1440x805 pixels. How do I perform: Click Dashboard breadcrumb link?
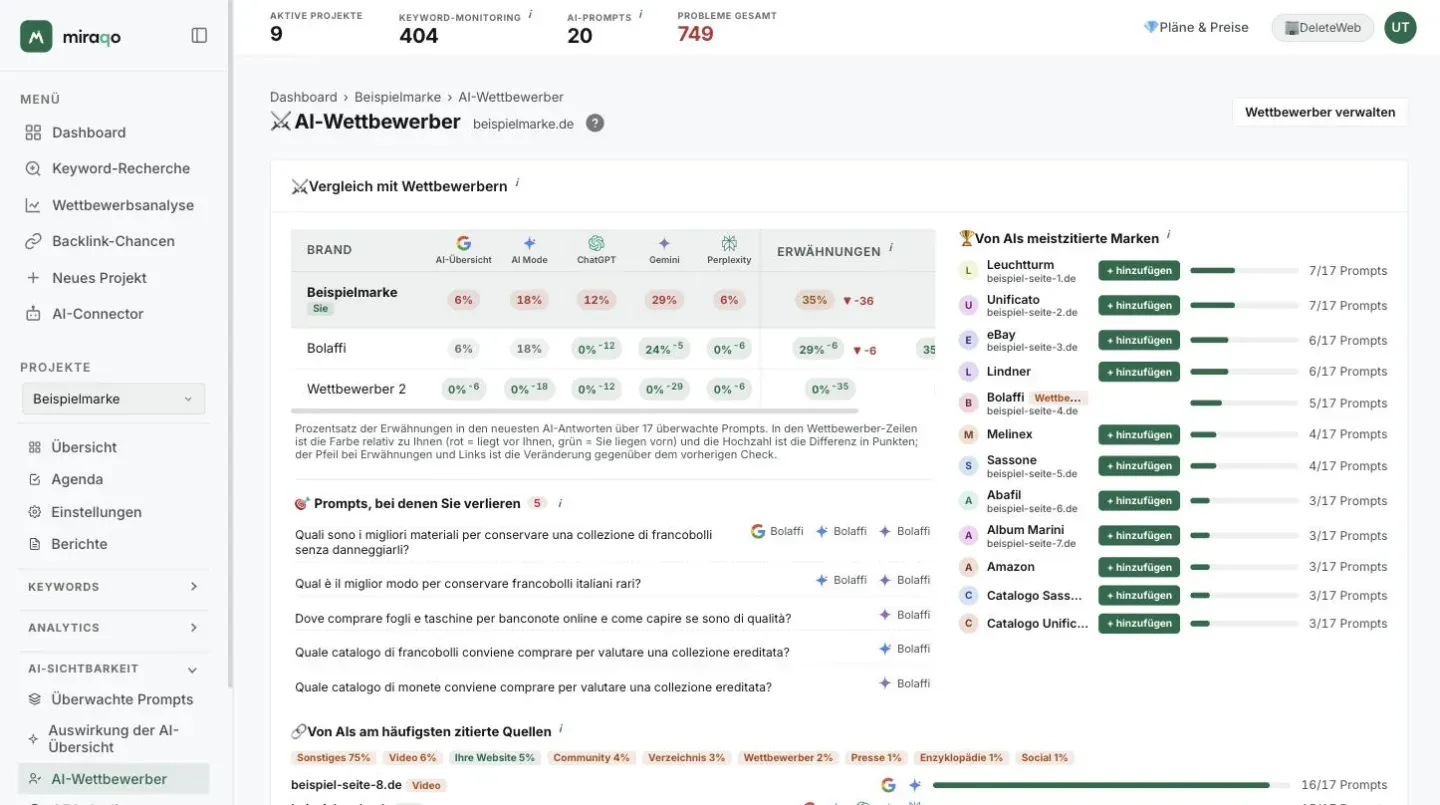pos(303,97)
